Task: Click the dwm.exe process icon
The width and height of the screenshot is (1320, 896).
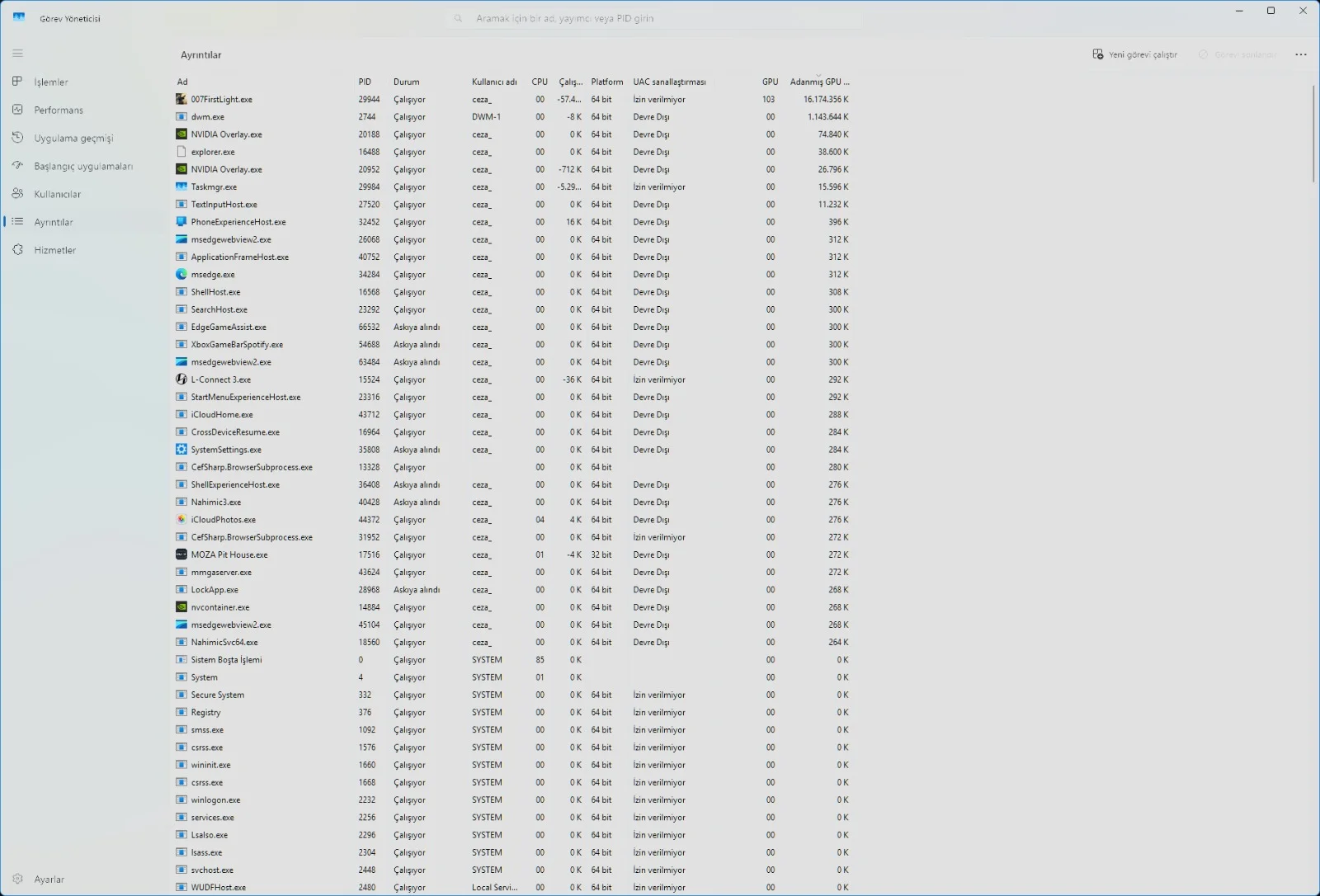Action: [x=181, y=117]
